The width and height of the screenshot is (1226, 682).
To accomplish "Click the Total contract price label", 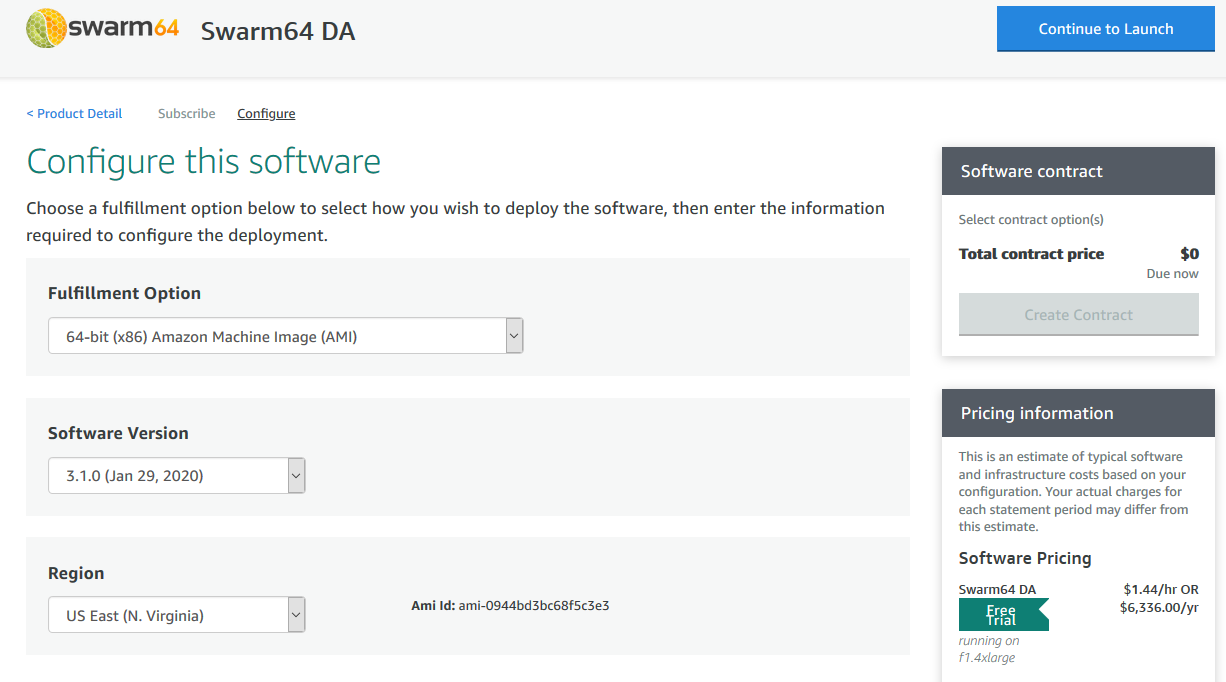I will [1031, 254].
